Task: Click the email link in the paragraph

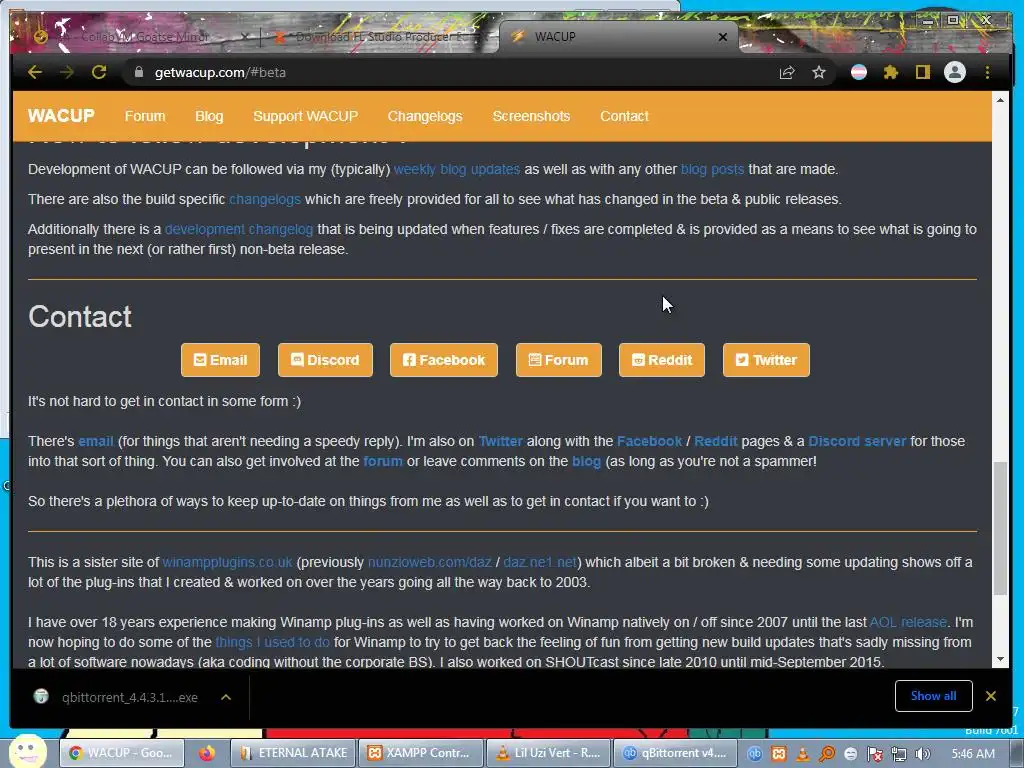Action: pyautogui.click(x=96, y=441)
